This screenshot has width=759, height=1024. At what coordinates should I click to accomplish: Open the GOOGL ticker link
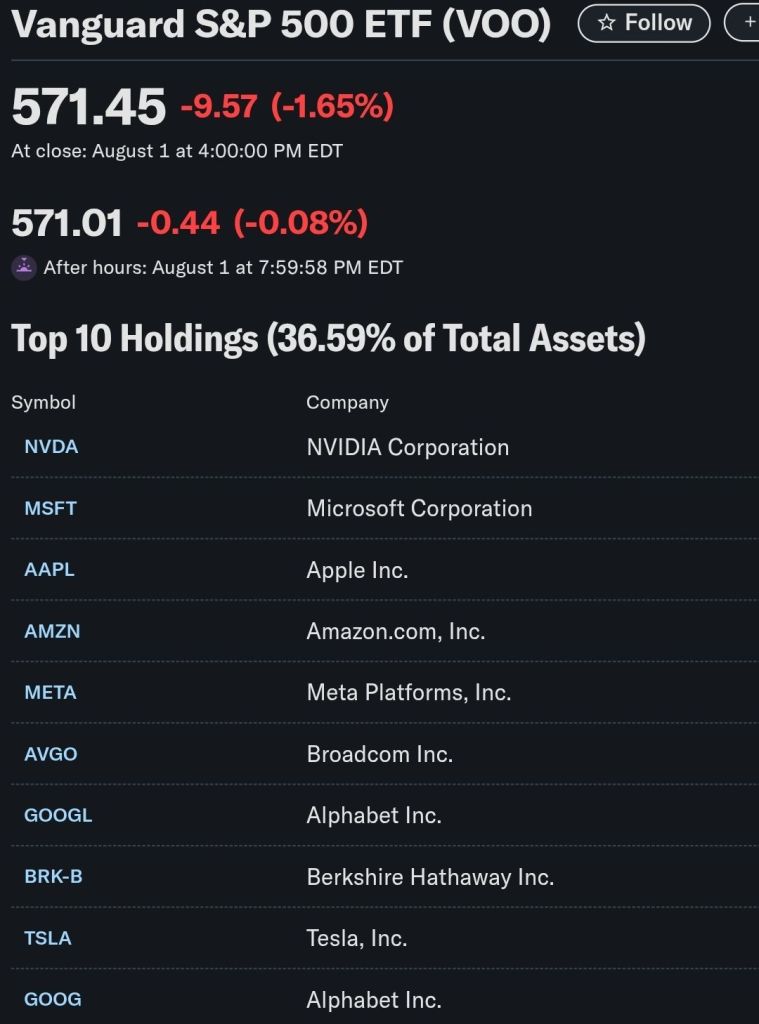[58, 815]
